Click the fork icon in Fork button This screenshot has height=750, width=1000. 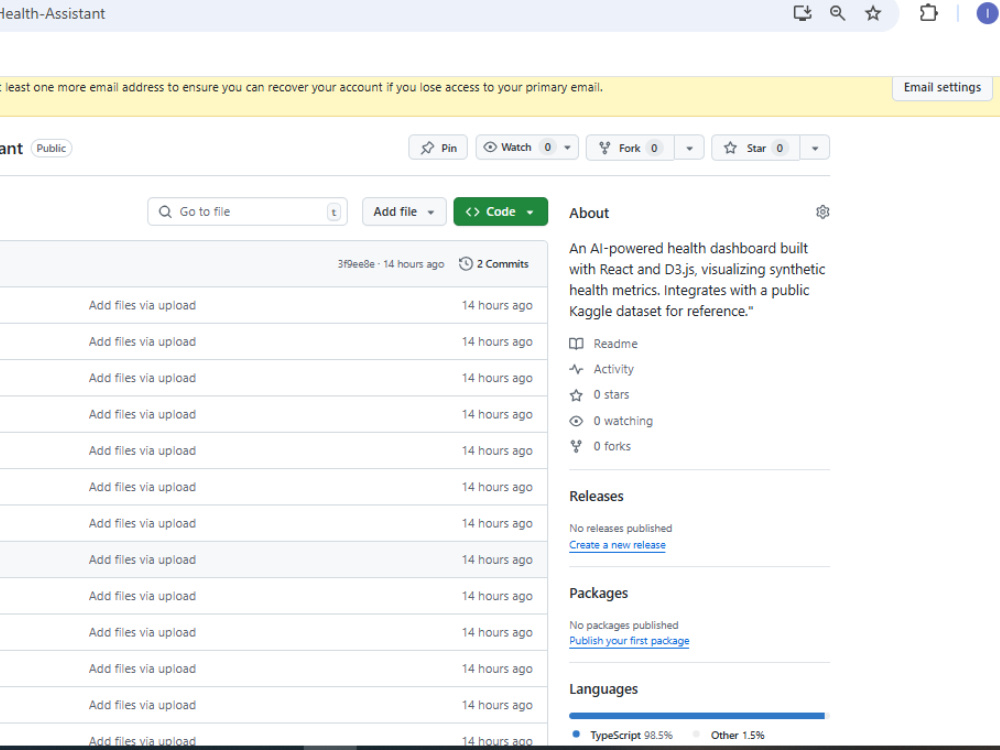pyautogui.click(x=605, y=148)
